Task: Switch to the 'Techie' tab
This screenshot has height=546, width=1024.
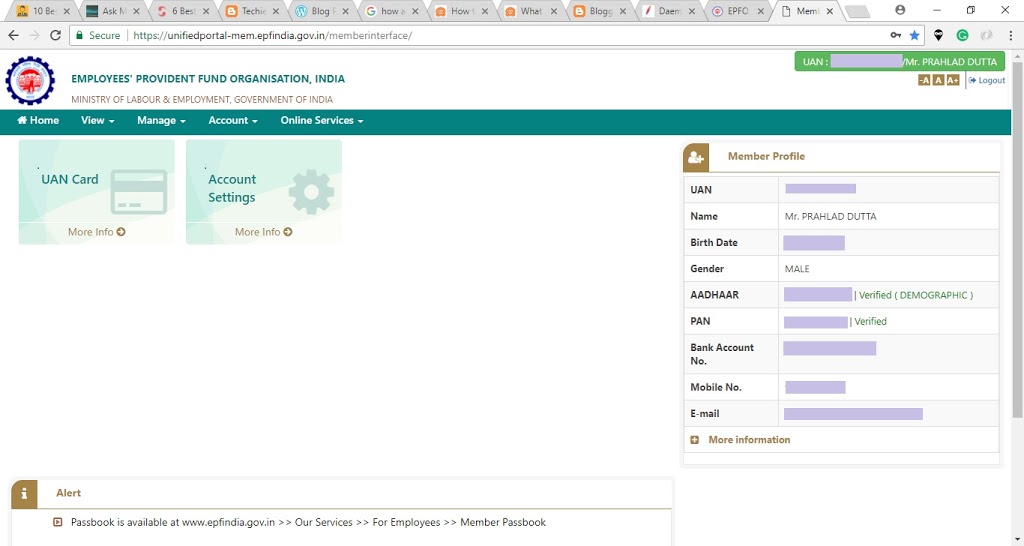Action: pos(252,11)
